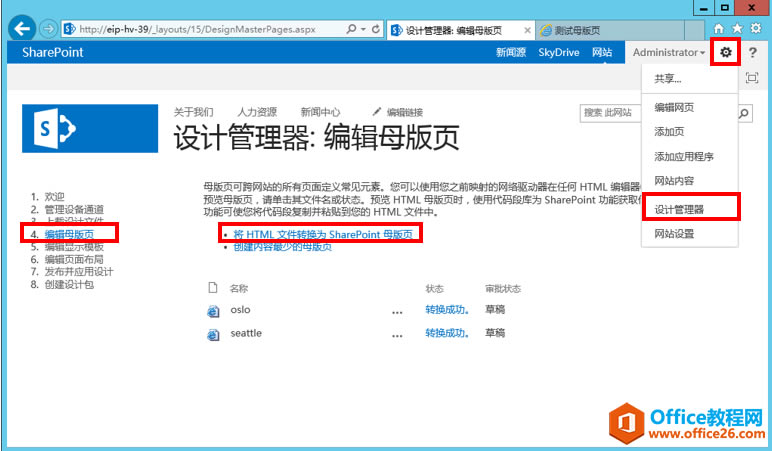Go to step 8 创建设计包
The width and height of the screenshot is (772, 451).
coord(69,285)
